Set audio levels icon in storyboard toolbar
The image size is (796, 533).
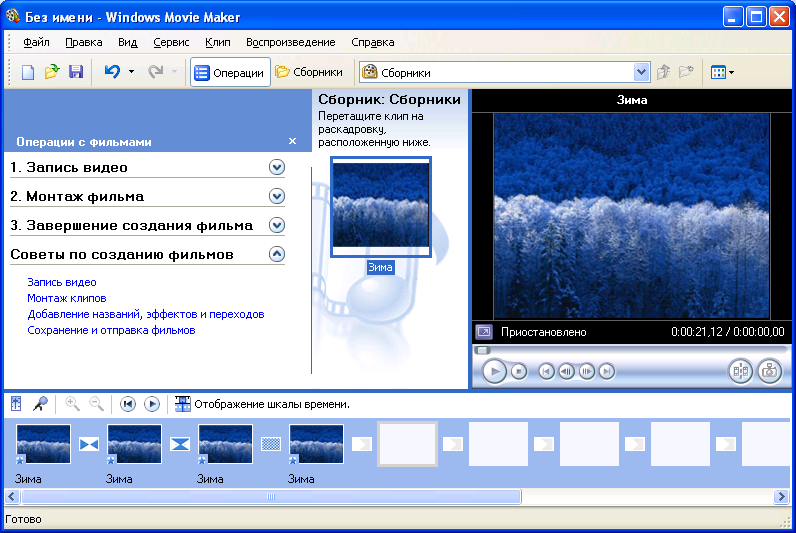16,404
